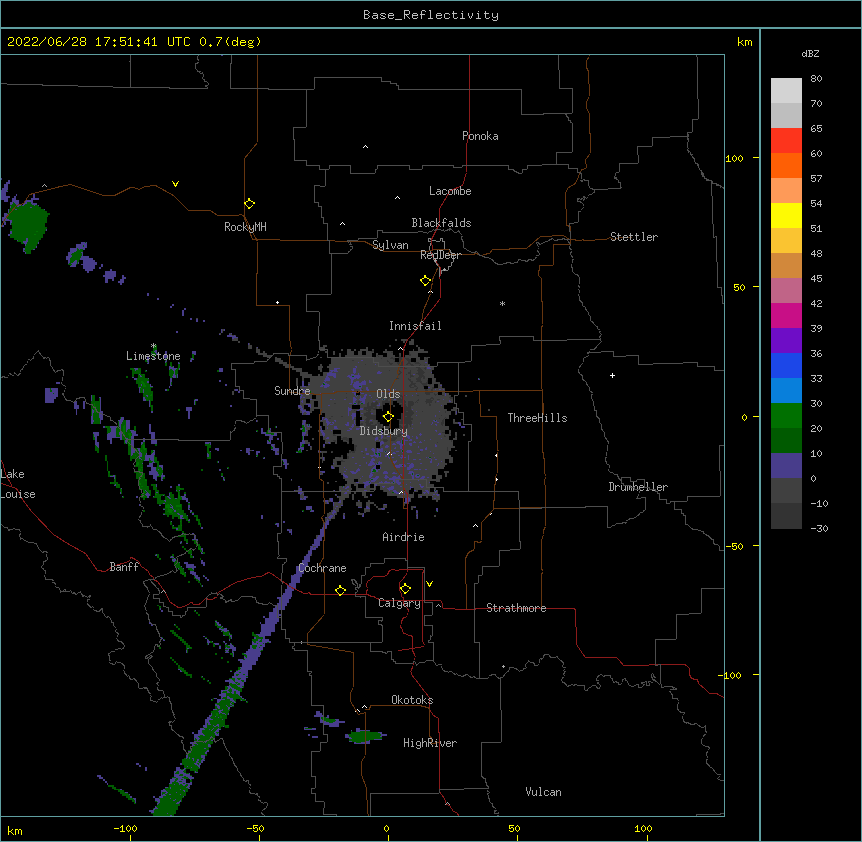
Task: Click the yellow diamond marker west of Calgary
Action: pos(340,590)
